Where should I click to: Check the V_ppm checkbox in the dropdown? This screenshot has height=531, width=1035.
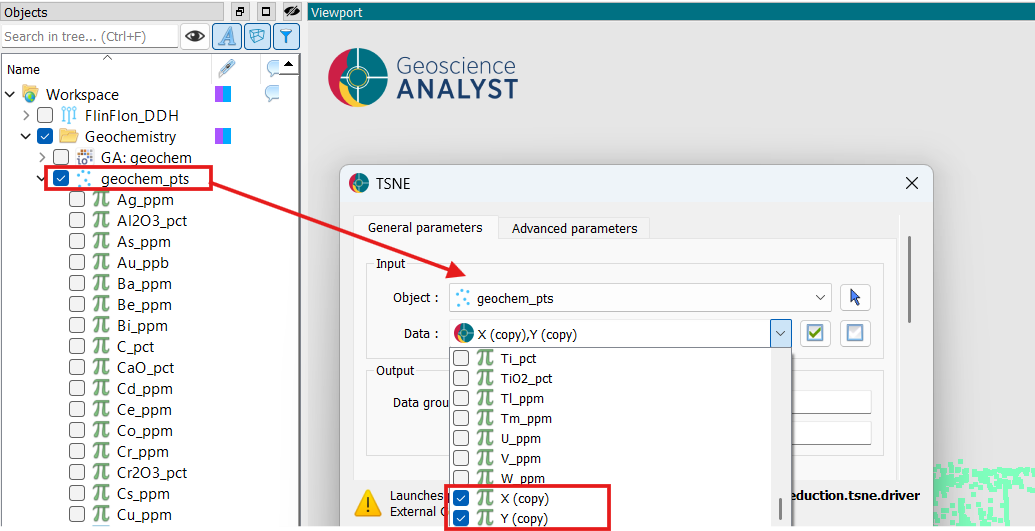[x=461, y=458]
